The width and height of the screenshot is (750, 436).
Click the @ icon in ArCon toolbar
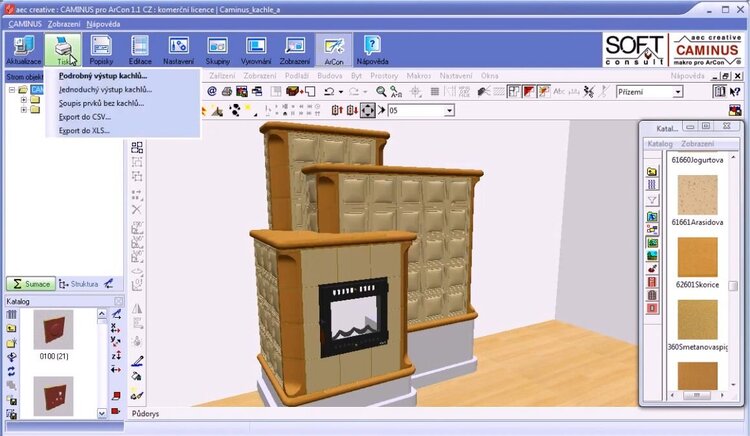pos(212,91)
